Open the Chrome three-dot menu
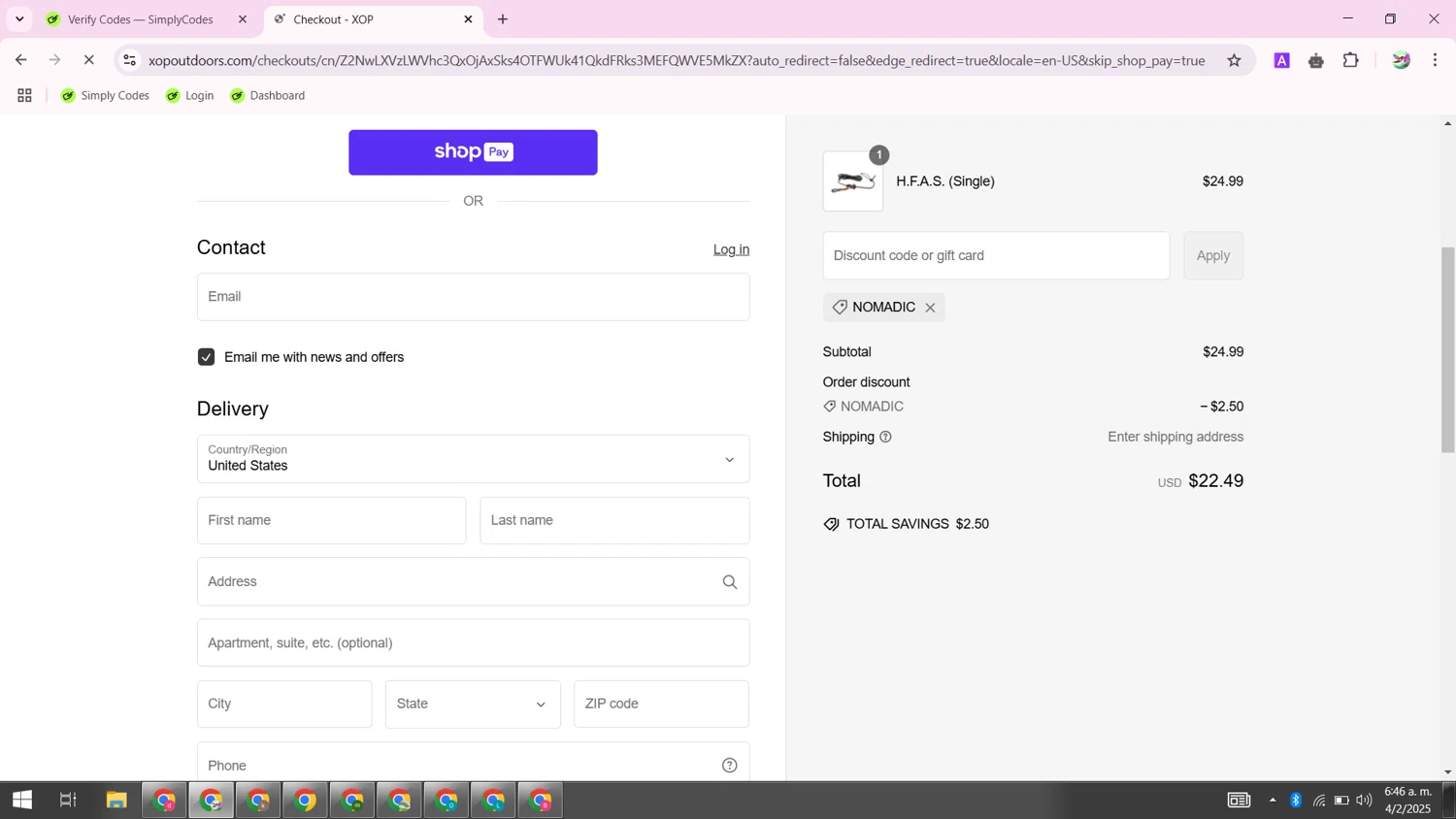The width and height of the screenshot is (1456, 819). point(1435,60)
